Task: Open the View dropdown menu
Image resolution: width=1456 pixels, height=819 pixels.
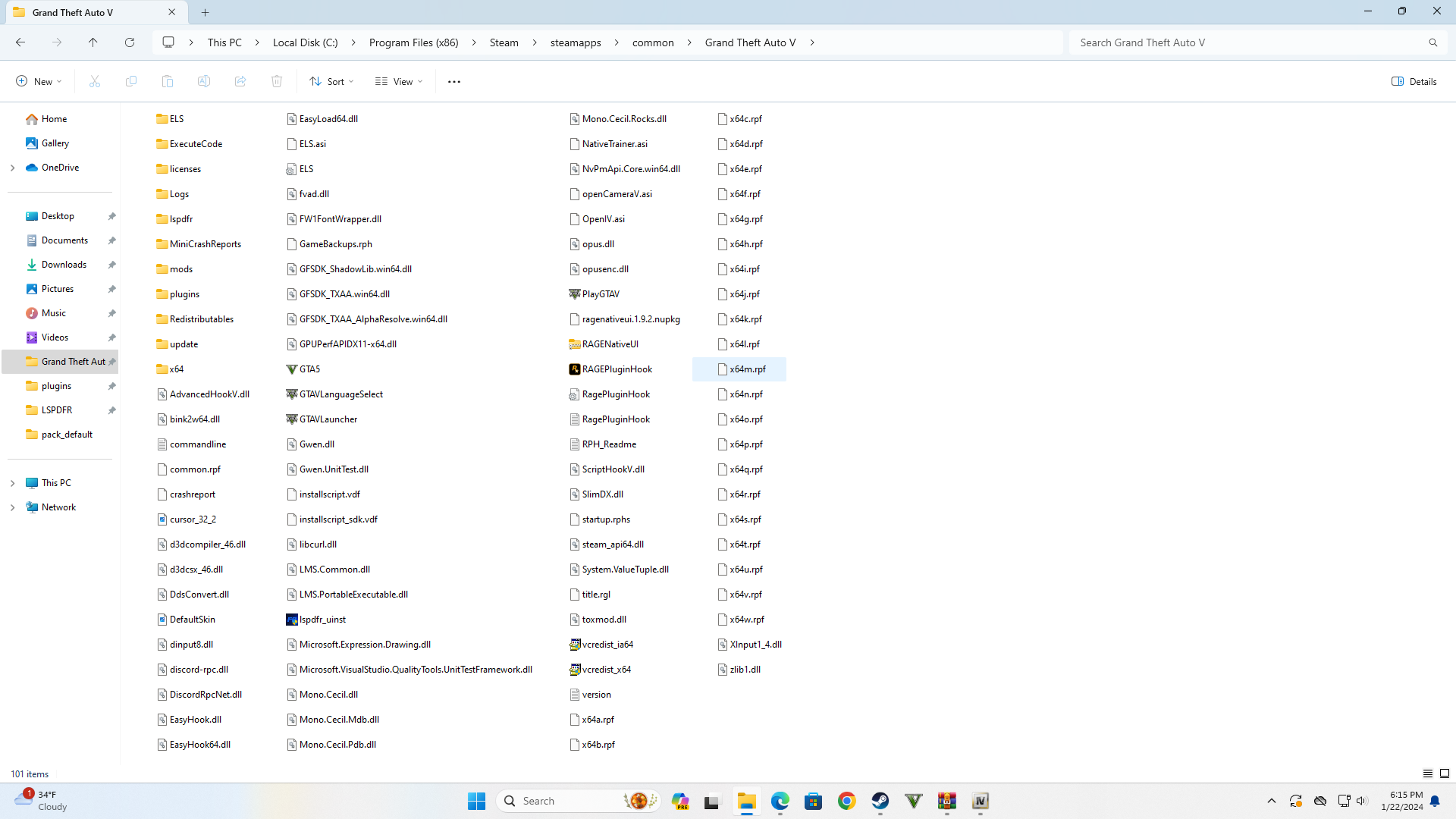Action: (x=399, y=81)
